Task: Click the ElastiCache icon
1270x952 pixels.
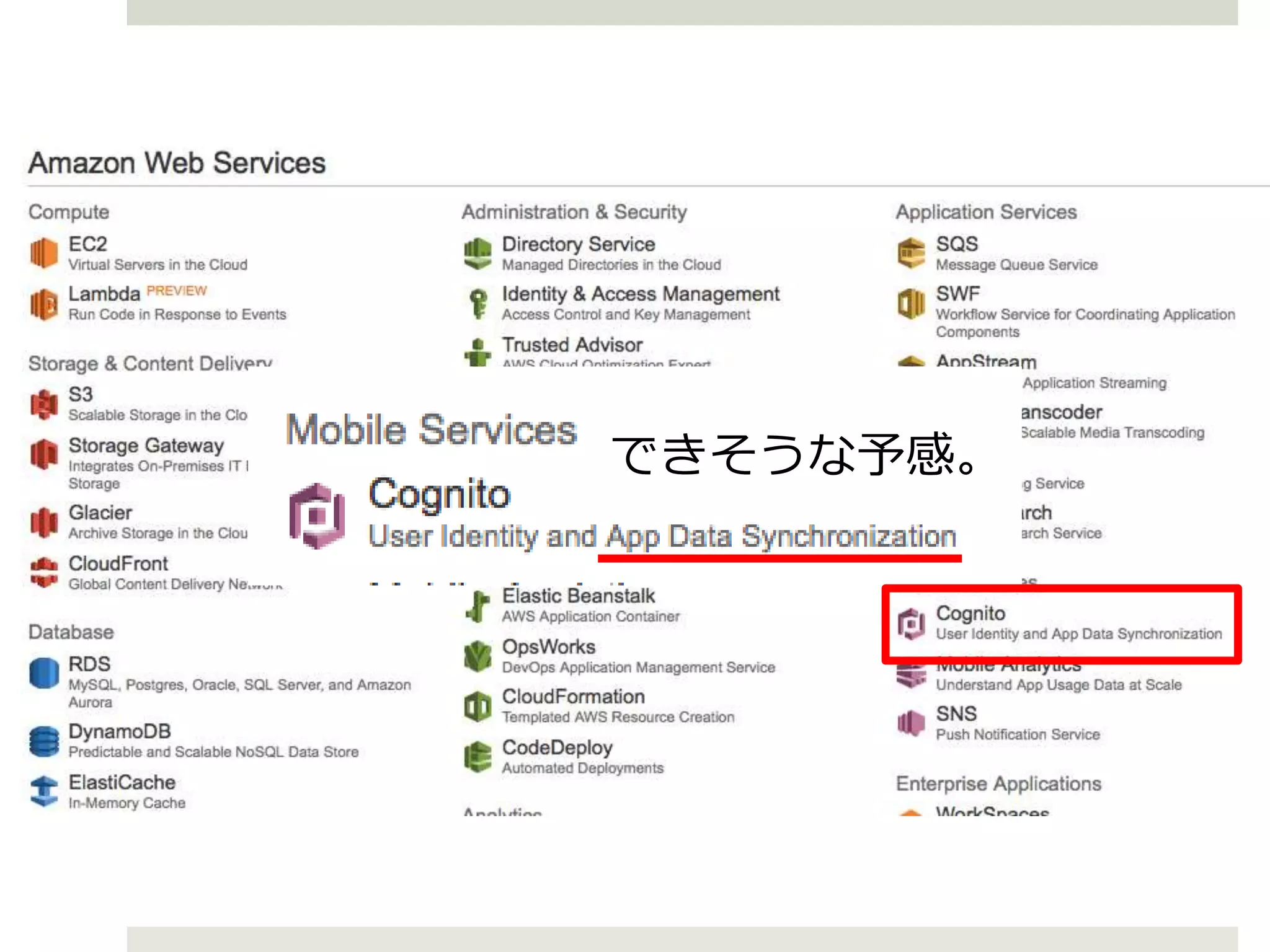Action: [44, 791]
